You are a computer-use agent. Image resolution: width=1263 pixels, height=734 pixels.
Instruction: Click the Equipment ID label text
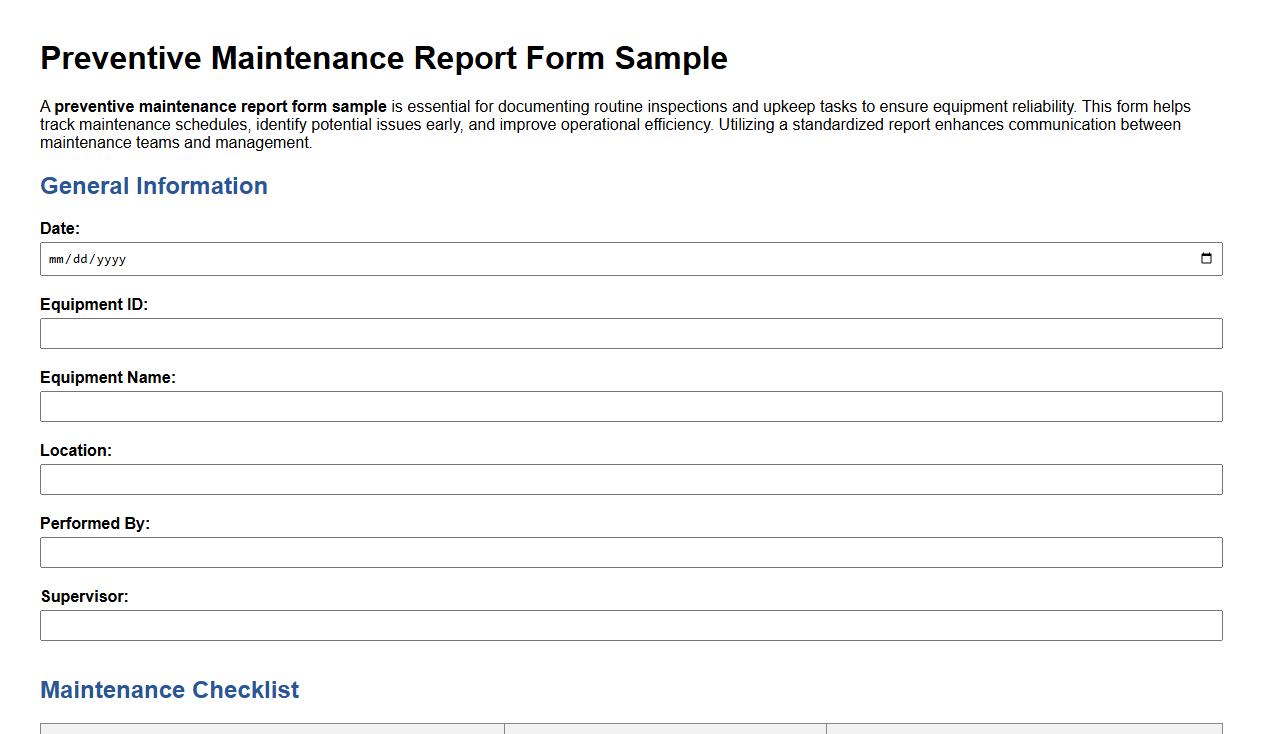pyautogui.click(x=94, y=304)
